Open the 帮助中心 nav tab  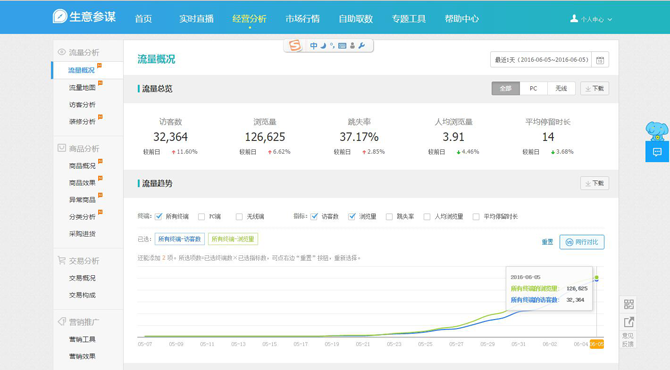coord(461,19)
